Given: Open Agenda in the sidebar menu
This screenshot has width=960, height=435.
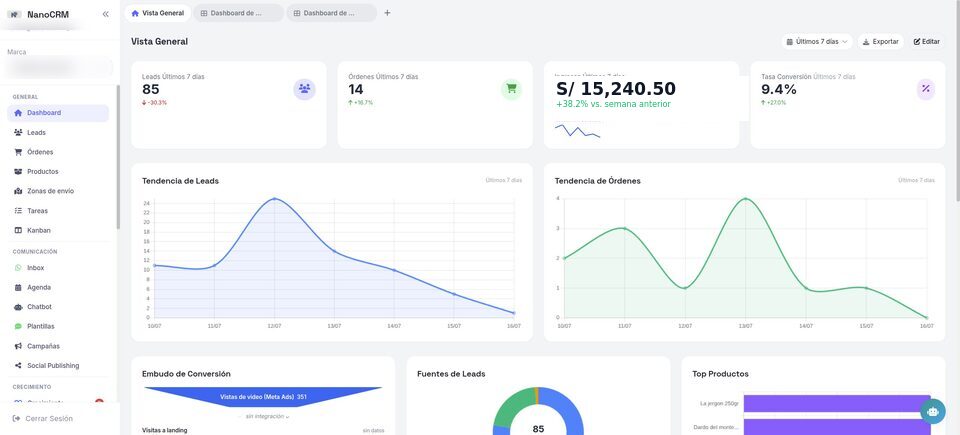Looking at the screenshot, I should point(58,287).
